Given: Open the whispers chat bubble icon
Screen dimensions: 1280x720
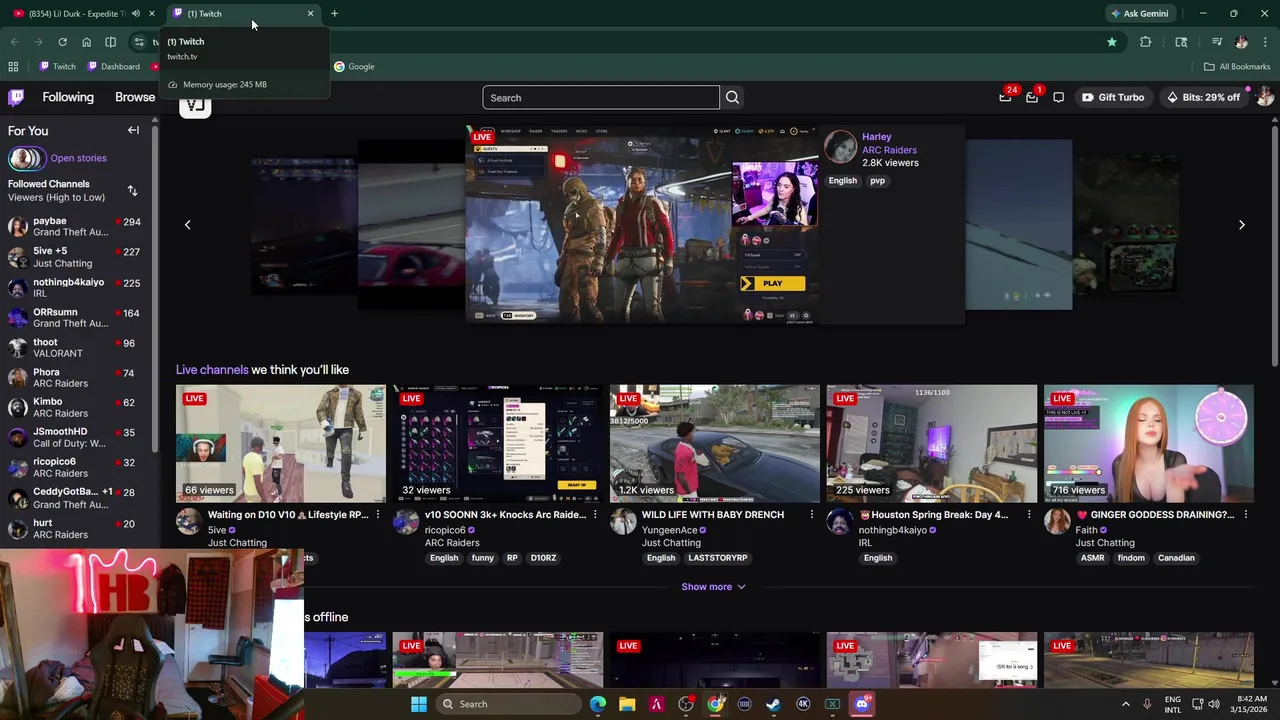Looking at the screenshot, I should coord(1058,97).
